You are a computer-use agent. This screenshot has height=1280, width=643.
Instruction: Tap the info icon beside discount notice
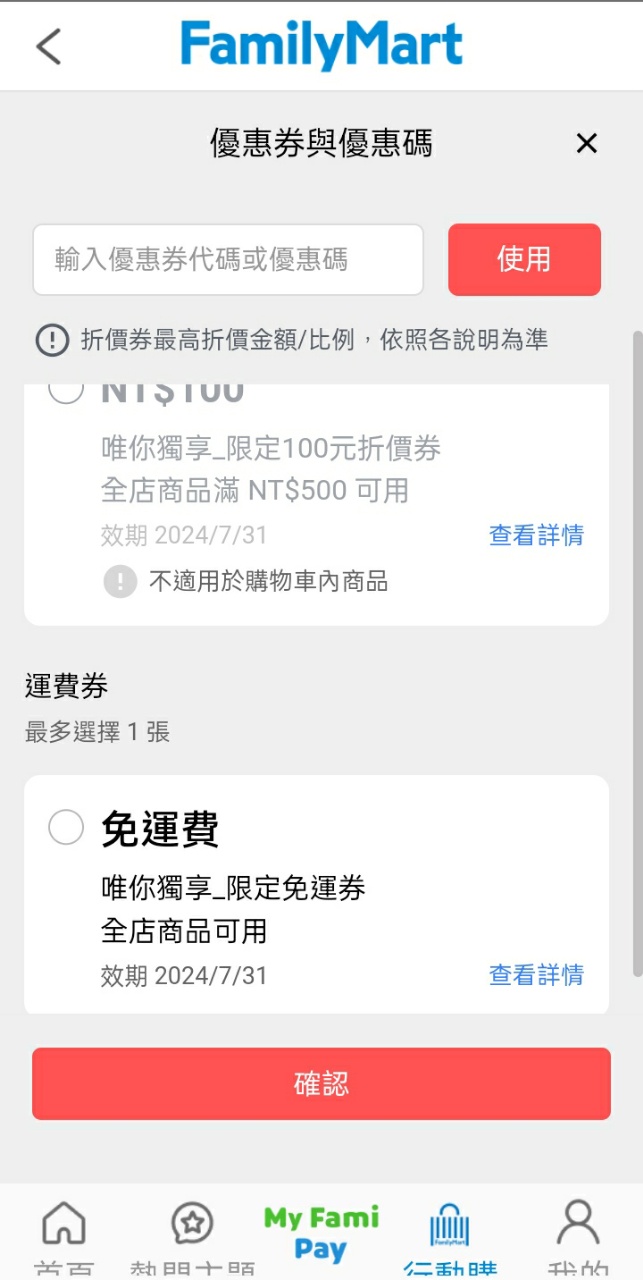click(52, 340)
